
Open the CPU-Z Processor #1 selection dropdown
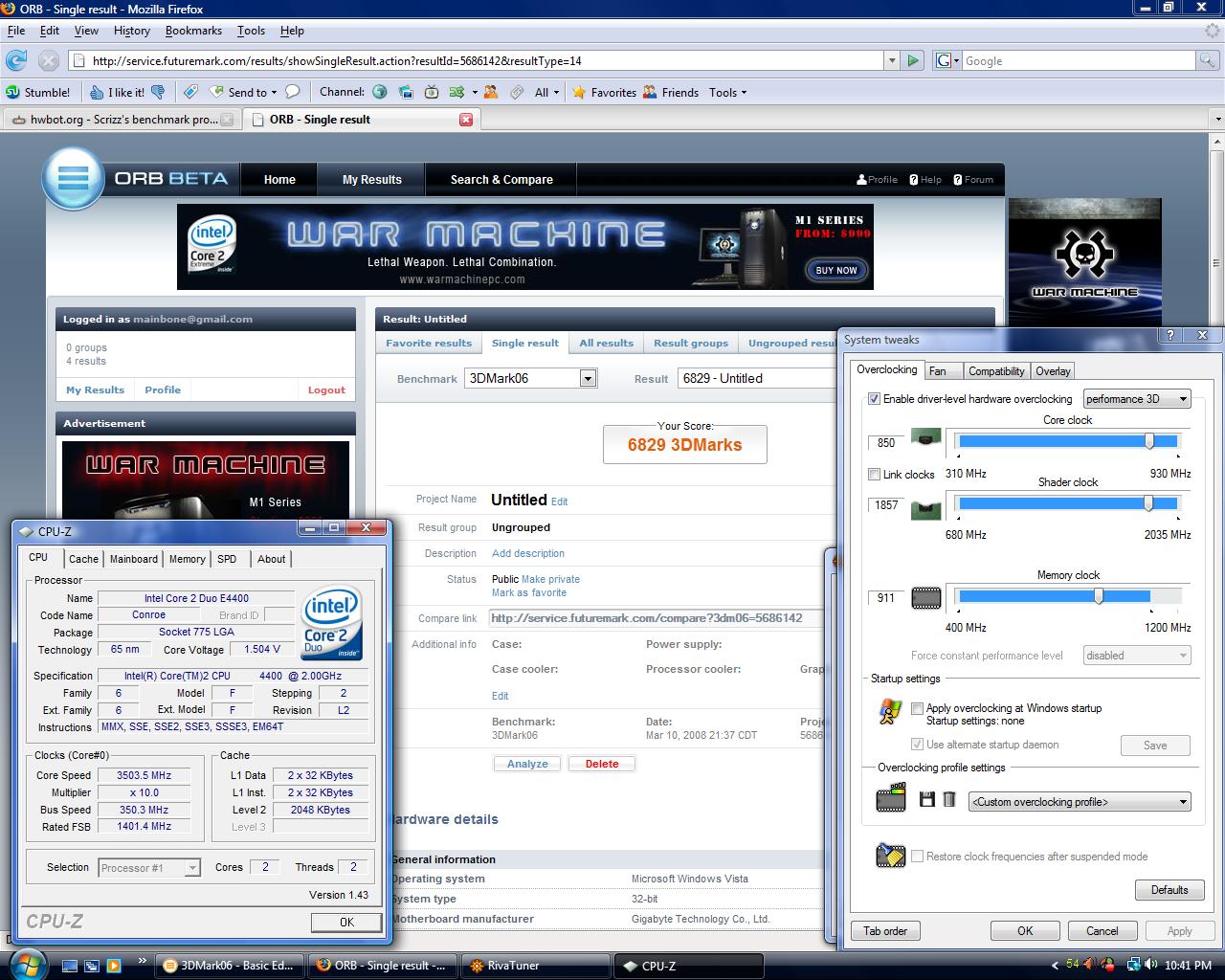tap(149, 868)
